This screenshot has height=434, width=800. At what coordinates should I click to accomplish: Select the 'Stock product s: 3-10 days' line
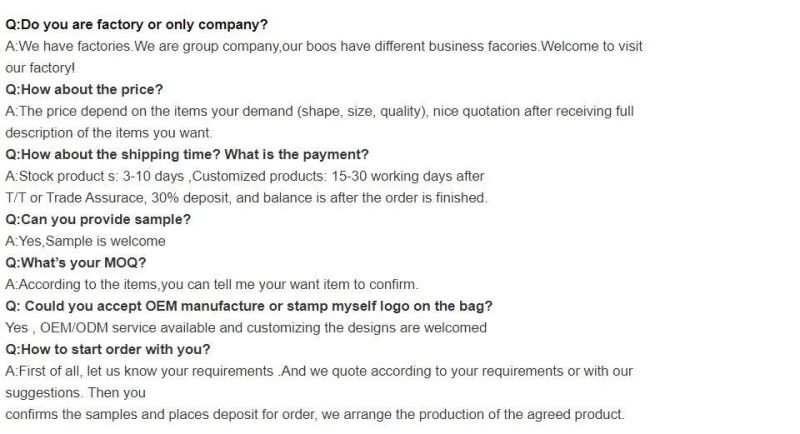point(244,176)
